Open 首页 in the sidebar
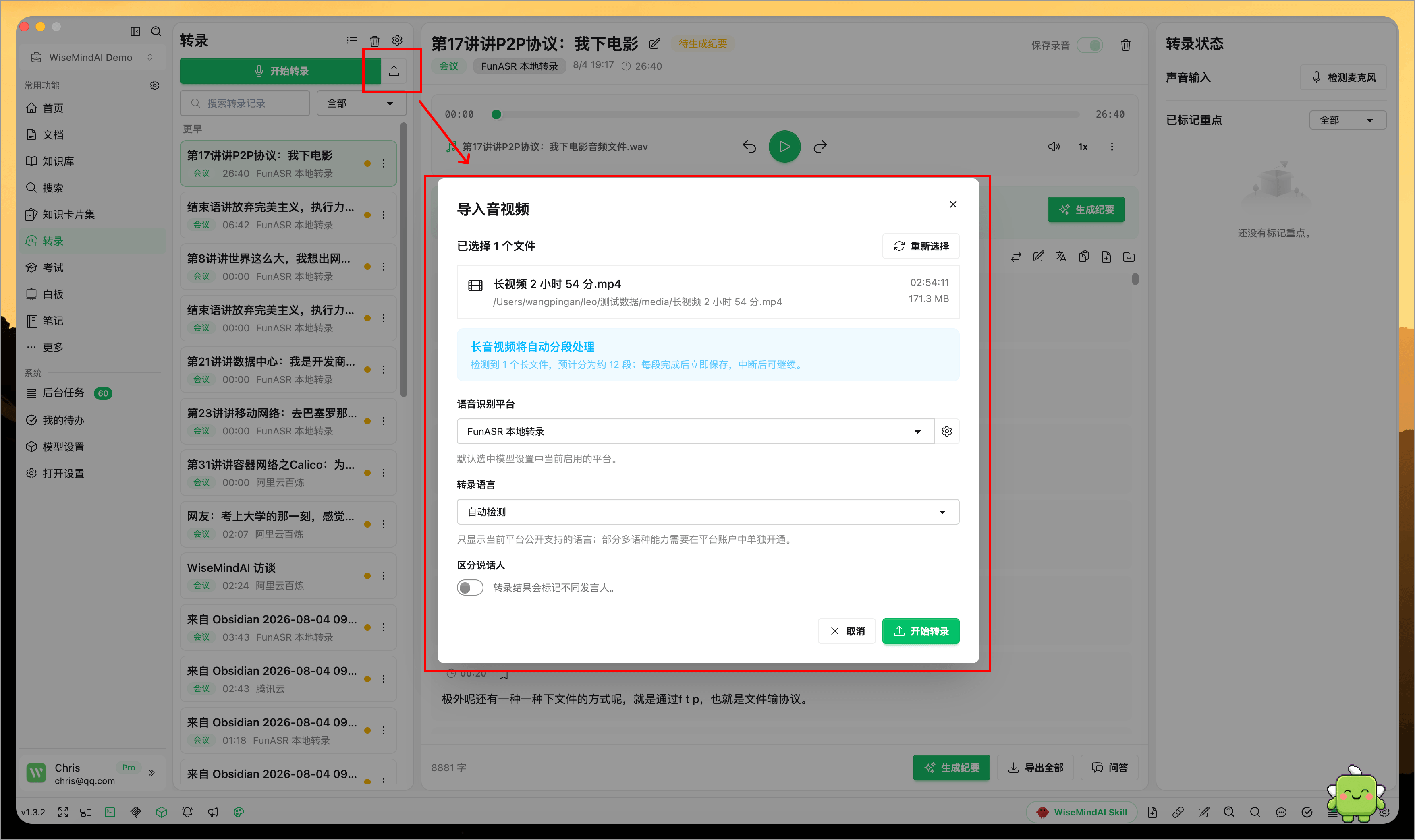 pyautogui.click(x=92, y=108)
